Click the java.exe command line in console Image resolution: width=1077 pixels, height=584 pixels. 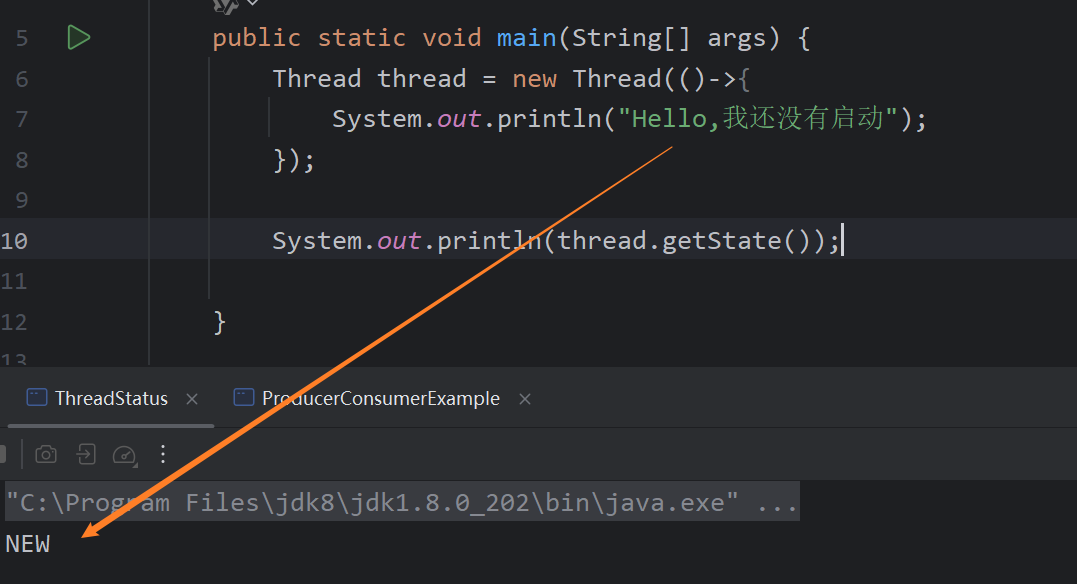click(x=402, y=503)
